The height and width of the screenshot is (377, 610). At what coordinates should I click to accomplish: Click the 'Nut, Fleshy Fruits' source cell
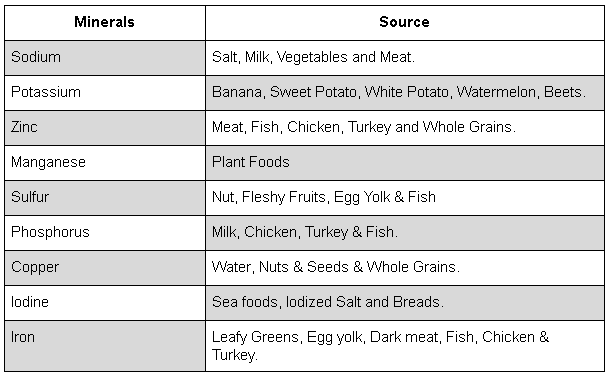pos(405,198)
